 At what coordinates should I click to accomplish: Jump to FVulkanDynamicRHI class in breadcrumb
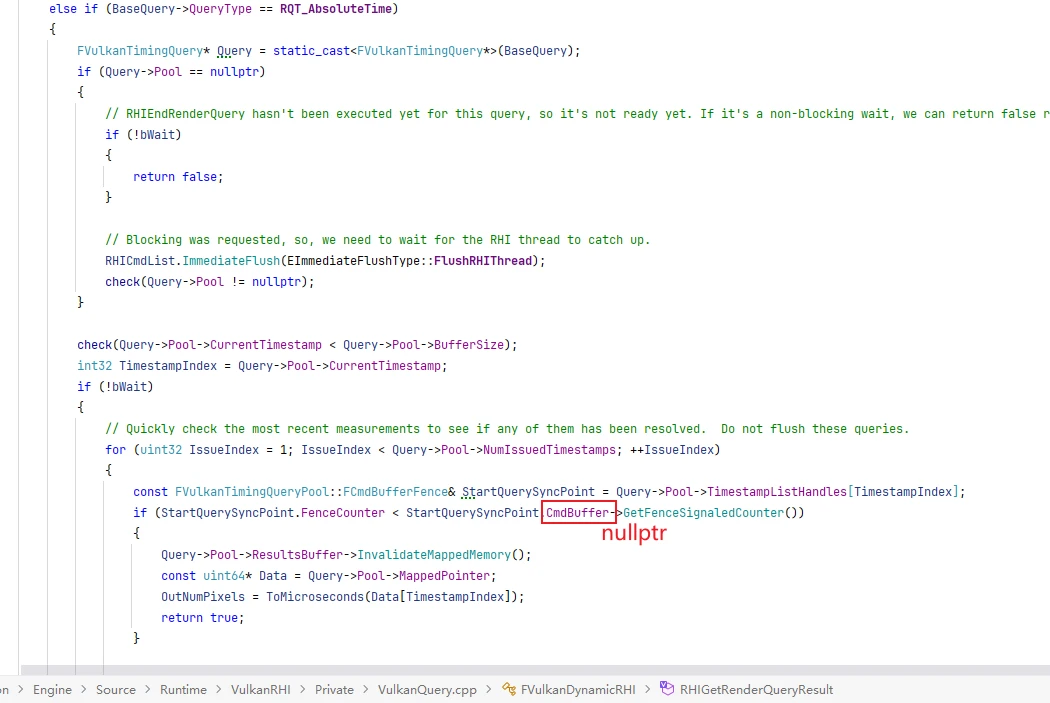click(578, 690)
